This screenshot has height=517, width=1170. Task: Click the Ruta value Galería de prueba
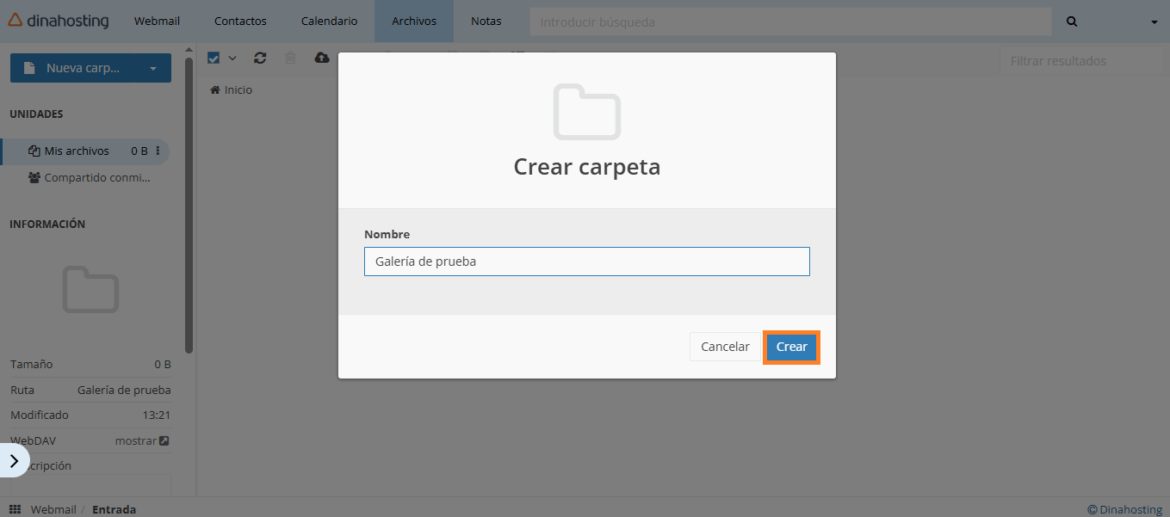pyautogui.click(x=124, y=390)
